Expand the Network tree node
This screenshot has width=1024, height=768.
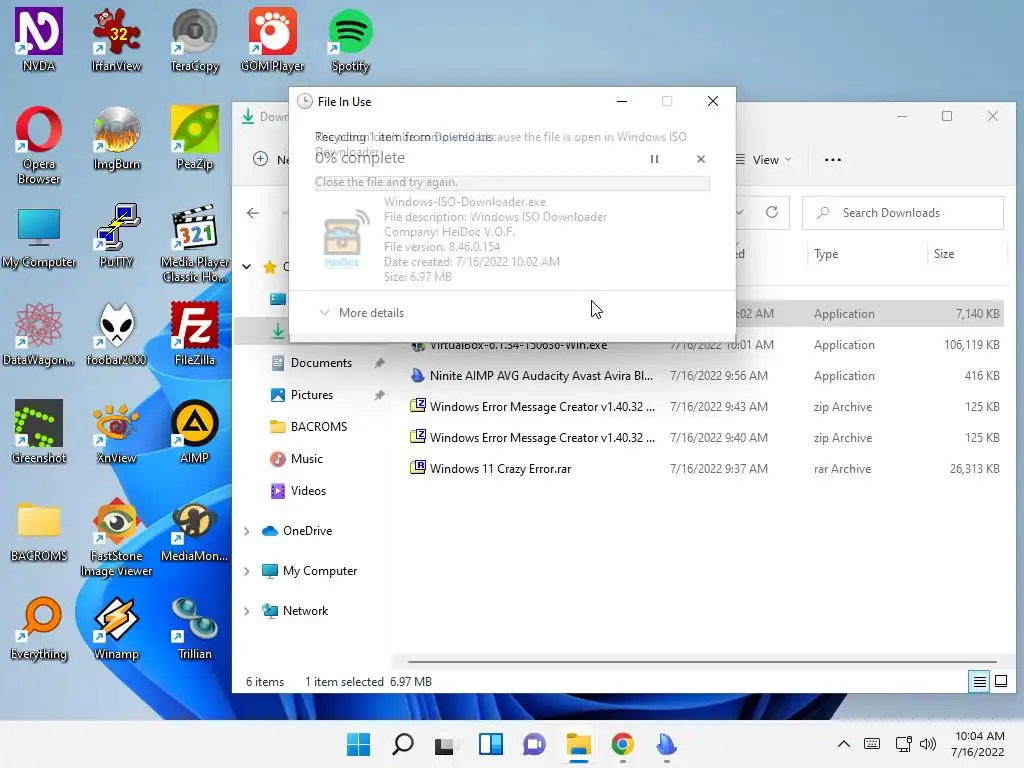click(x=246, y=611)
